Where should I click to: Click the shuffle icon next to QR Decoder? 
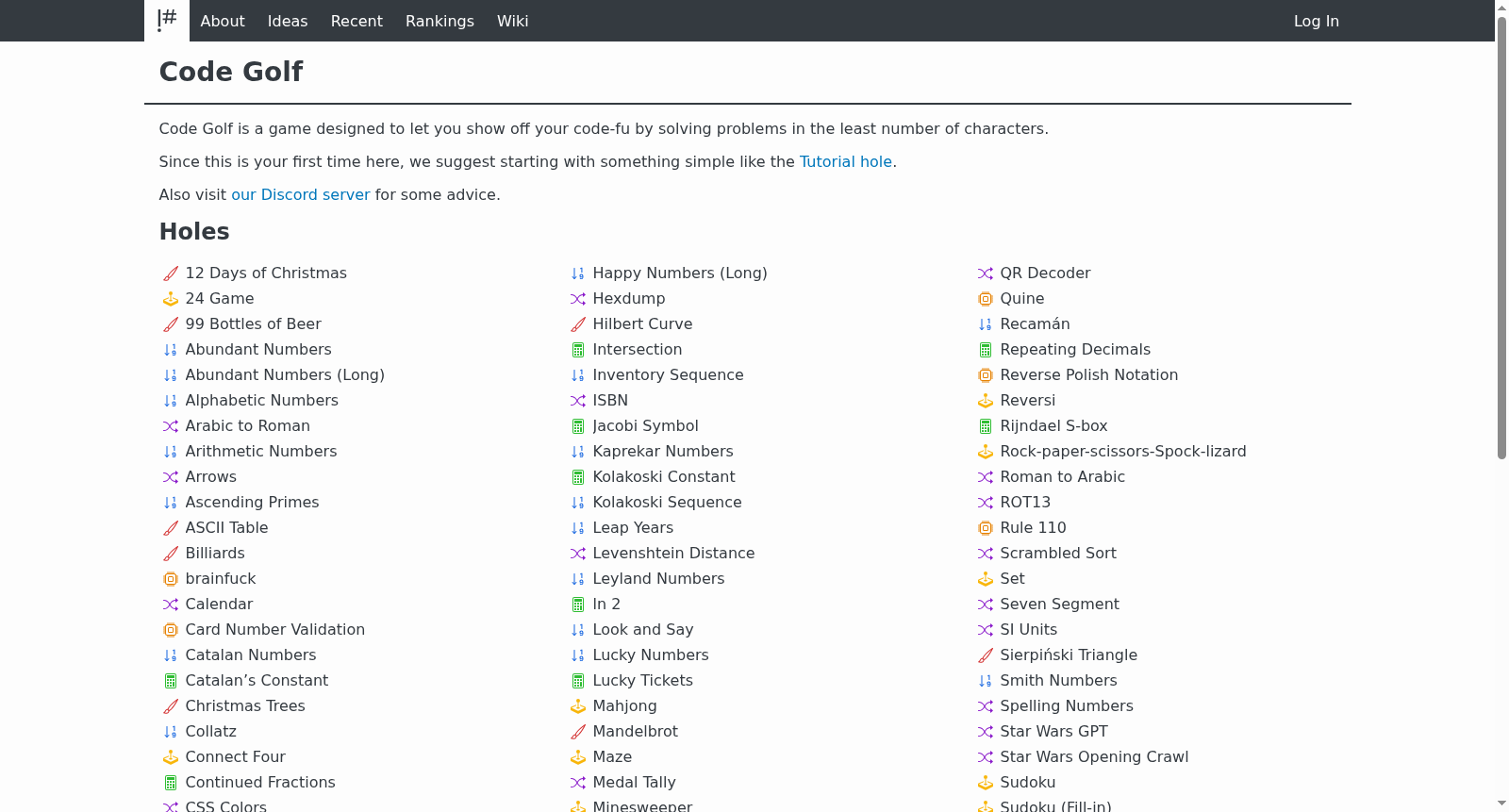coord(986,273)
